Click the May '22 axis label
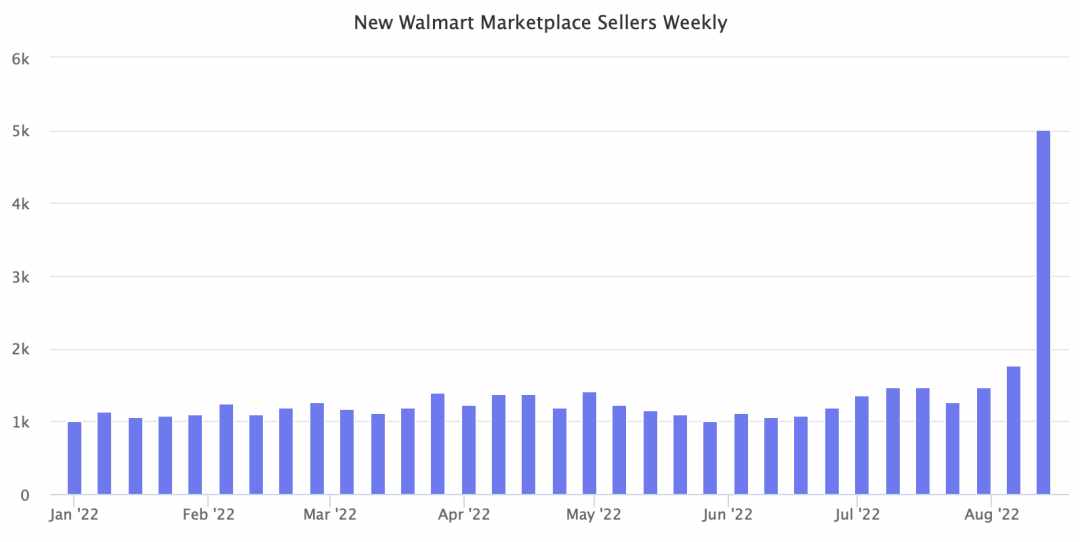Screen dimensions: 1080x542 coord(593,515)
